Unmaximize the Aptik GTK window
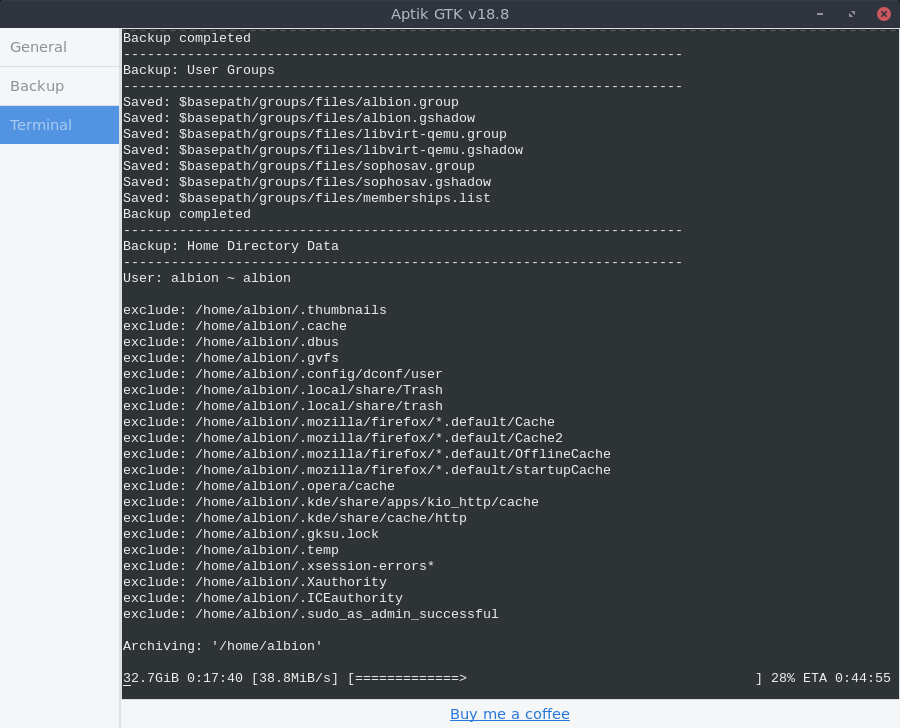The image size is (900, 728). pyautogui.click(x=853, y=14)
